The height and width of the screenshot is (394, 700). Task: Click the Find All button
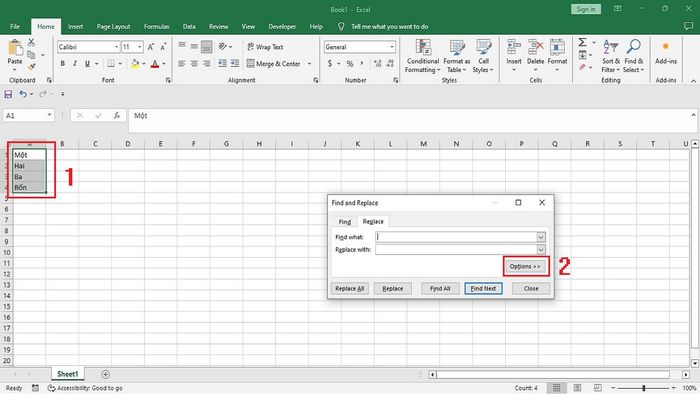[x=440, y=289]
